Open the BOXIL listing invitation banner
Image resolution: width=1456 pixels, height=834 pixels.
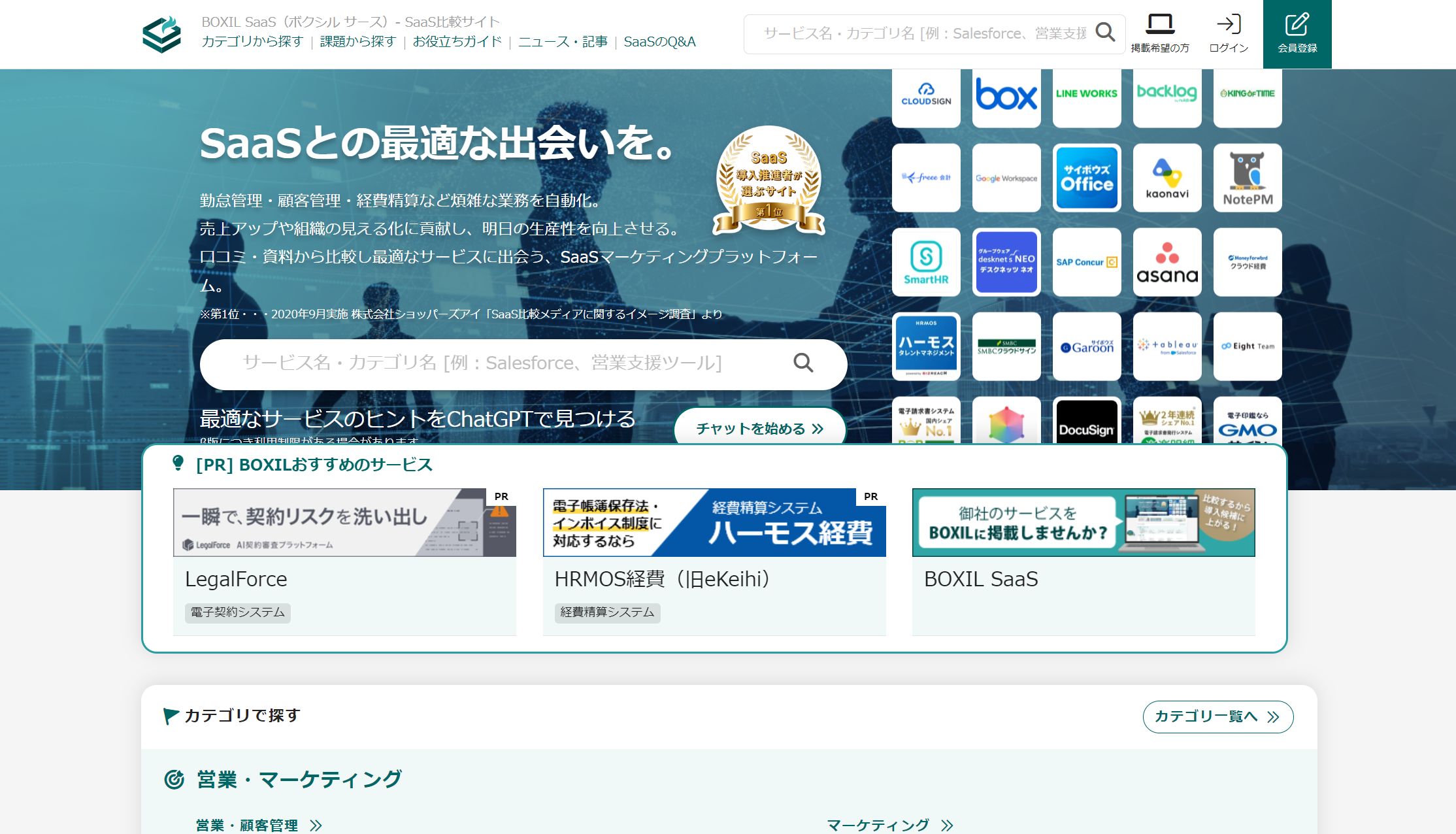click(x=1084, y=522)
